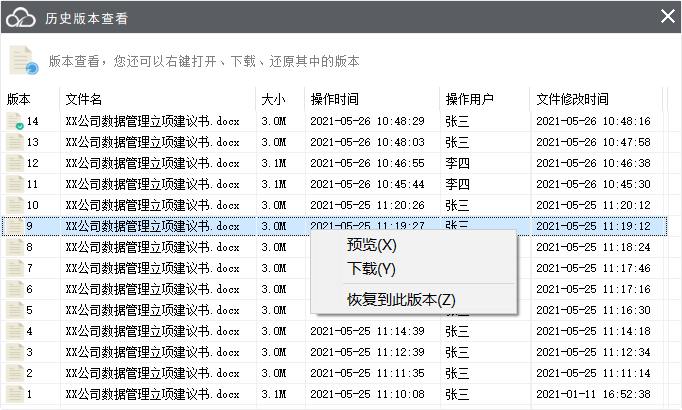682x410 pixels.
Task: Click the 3.1M size in version 12 row
Action: coord(274,163)
